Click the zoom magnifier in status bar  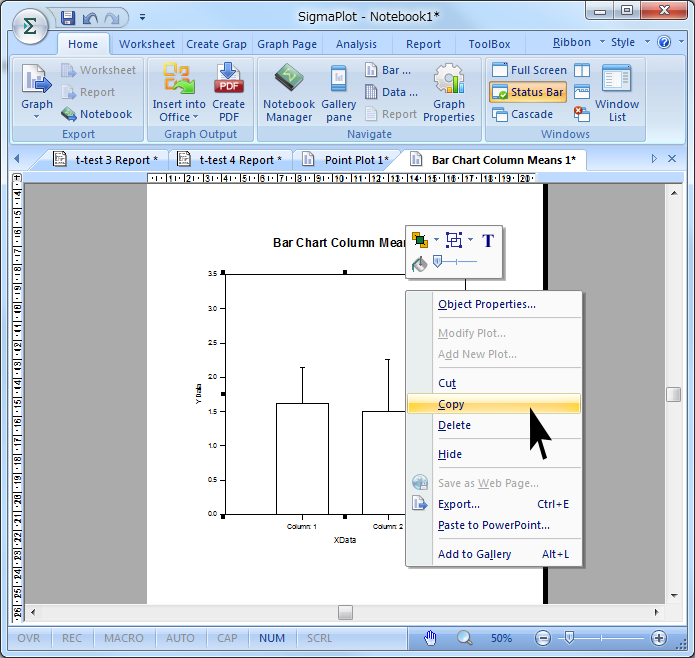click(465, 638)
